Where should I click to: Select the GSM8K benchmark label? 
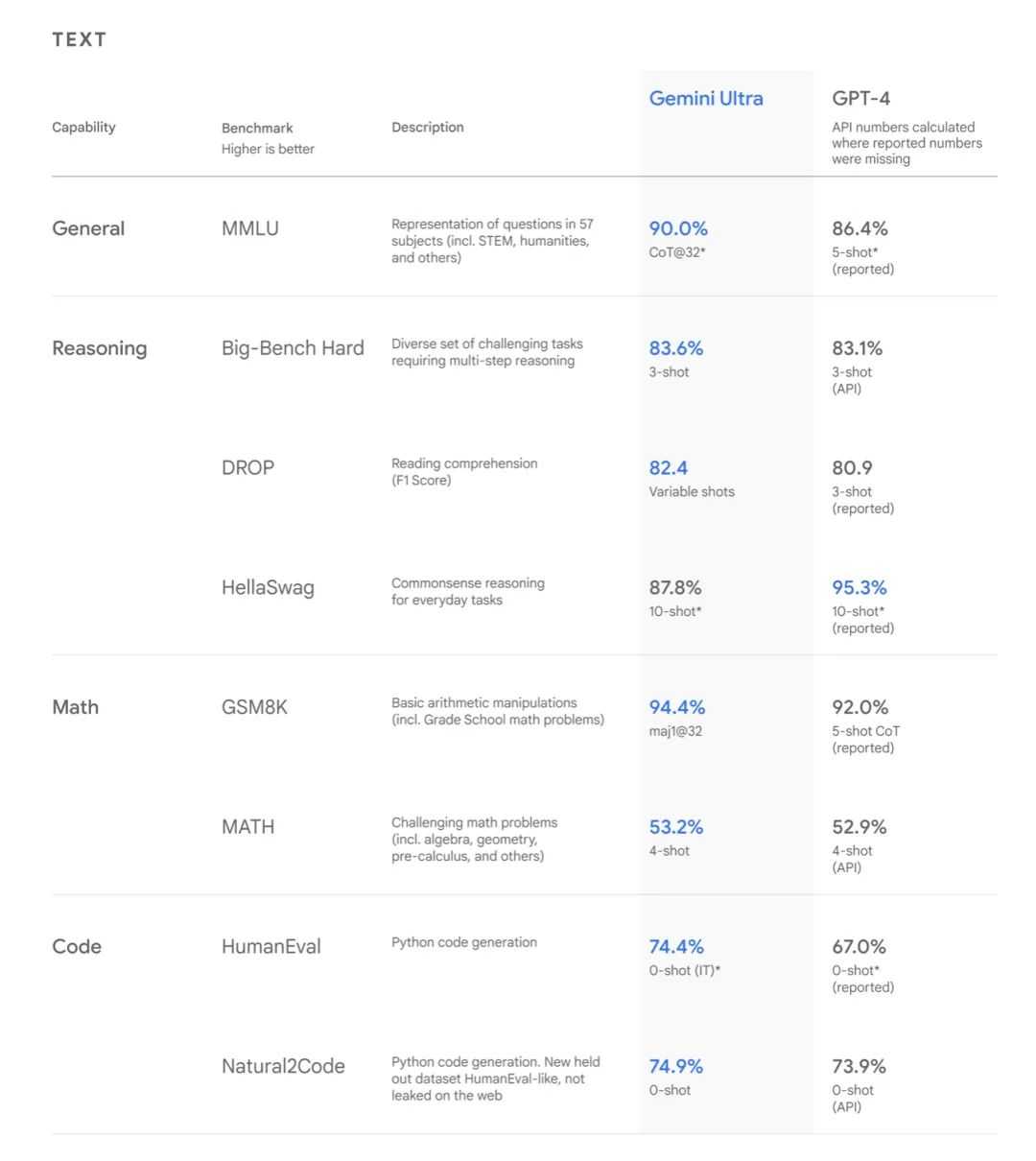(x=254, y=707)
